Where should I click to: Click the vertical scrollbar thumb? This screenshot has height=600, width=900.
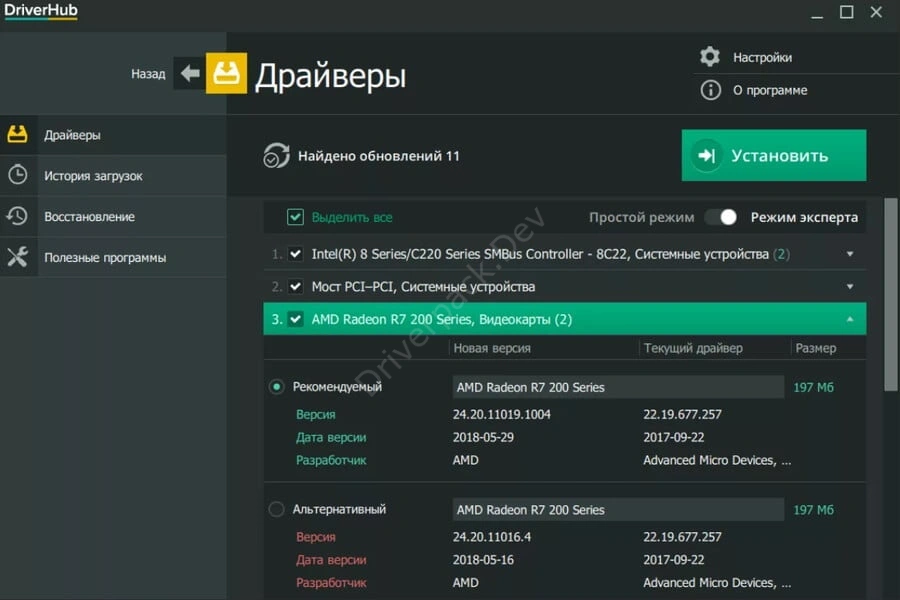[890, 295]
